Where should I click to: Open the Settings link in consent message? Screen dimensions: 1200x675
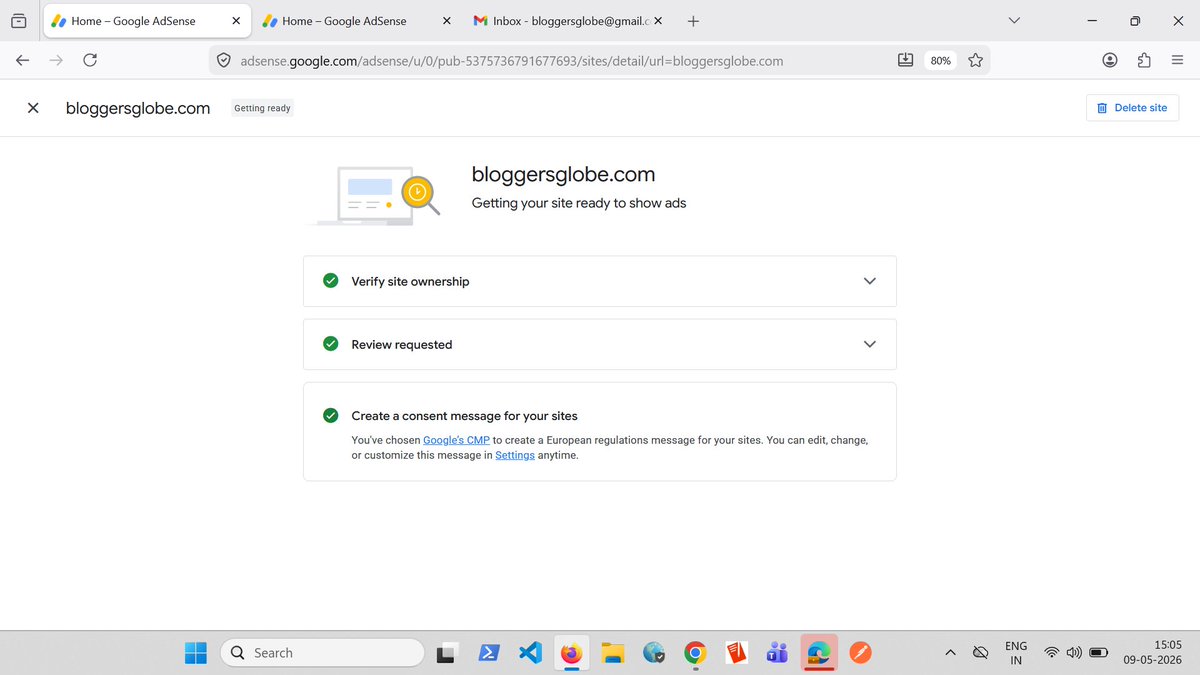[515, 455]
